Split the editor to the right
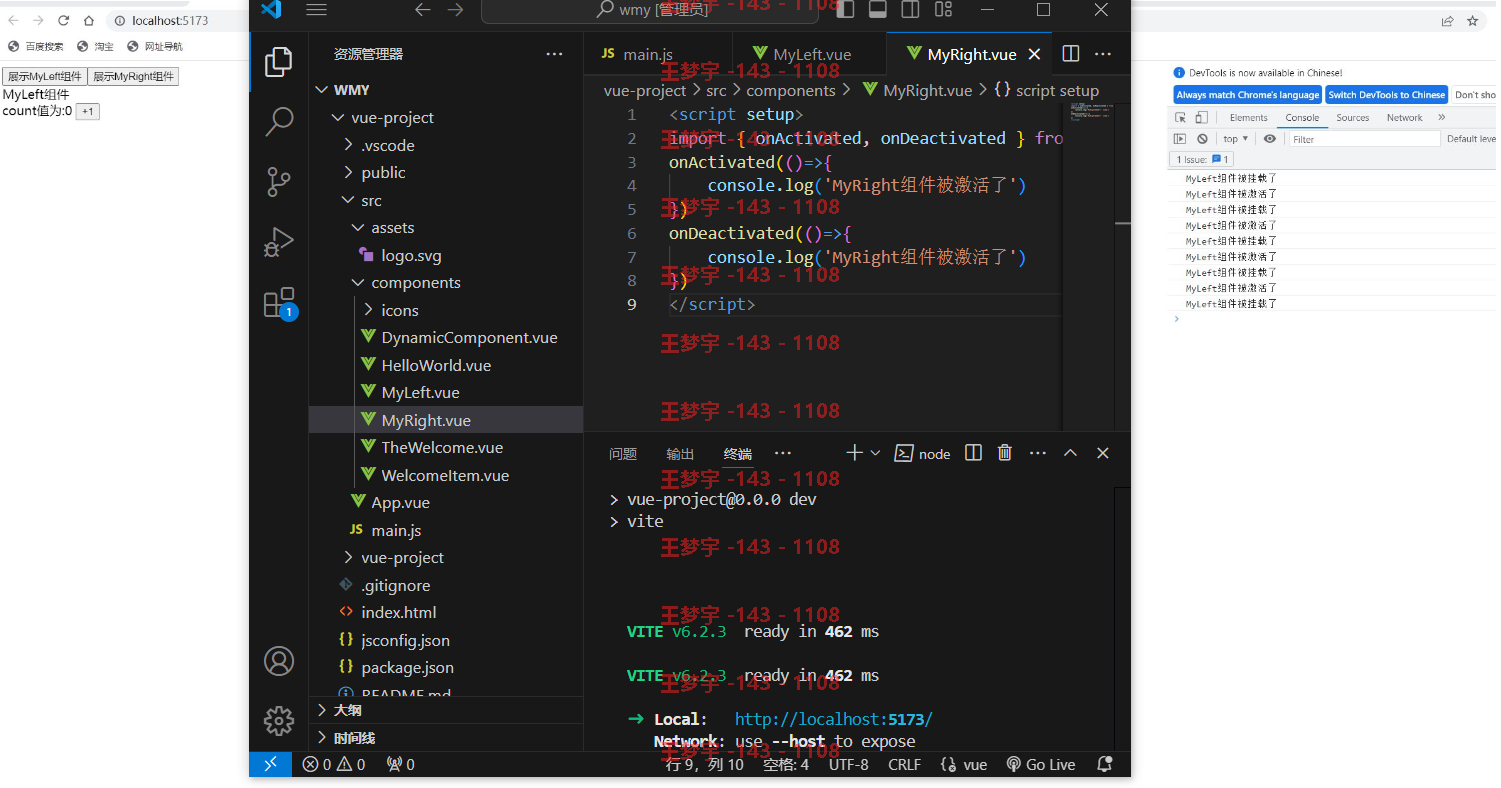The width and height of the screenshot is (1501, 788). (x=1070, y=54)
